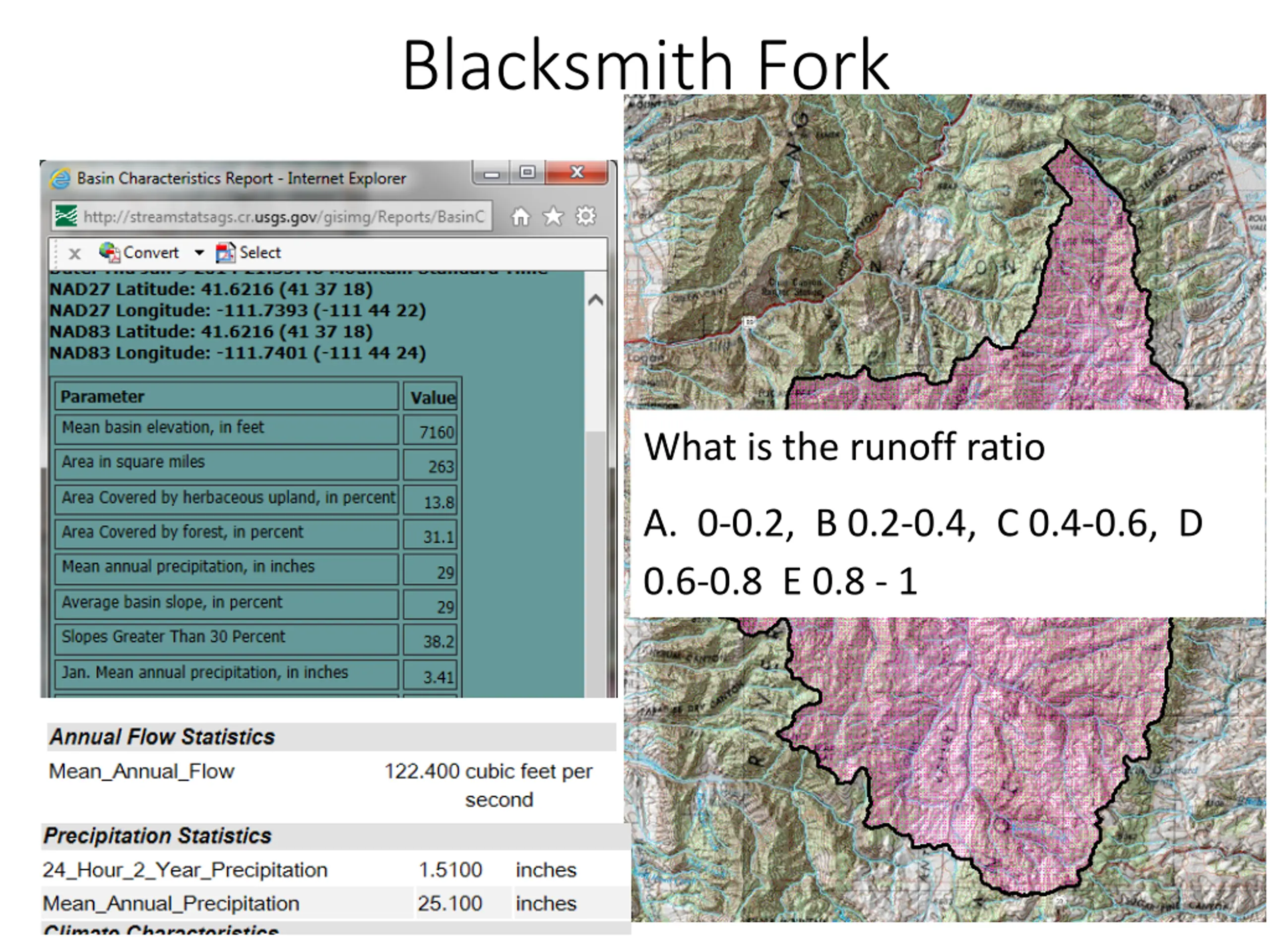Click the Internet Explorer Home icon
The height and width of the screenshot is (952, 1270).
point(520,217)
